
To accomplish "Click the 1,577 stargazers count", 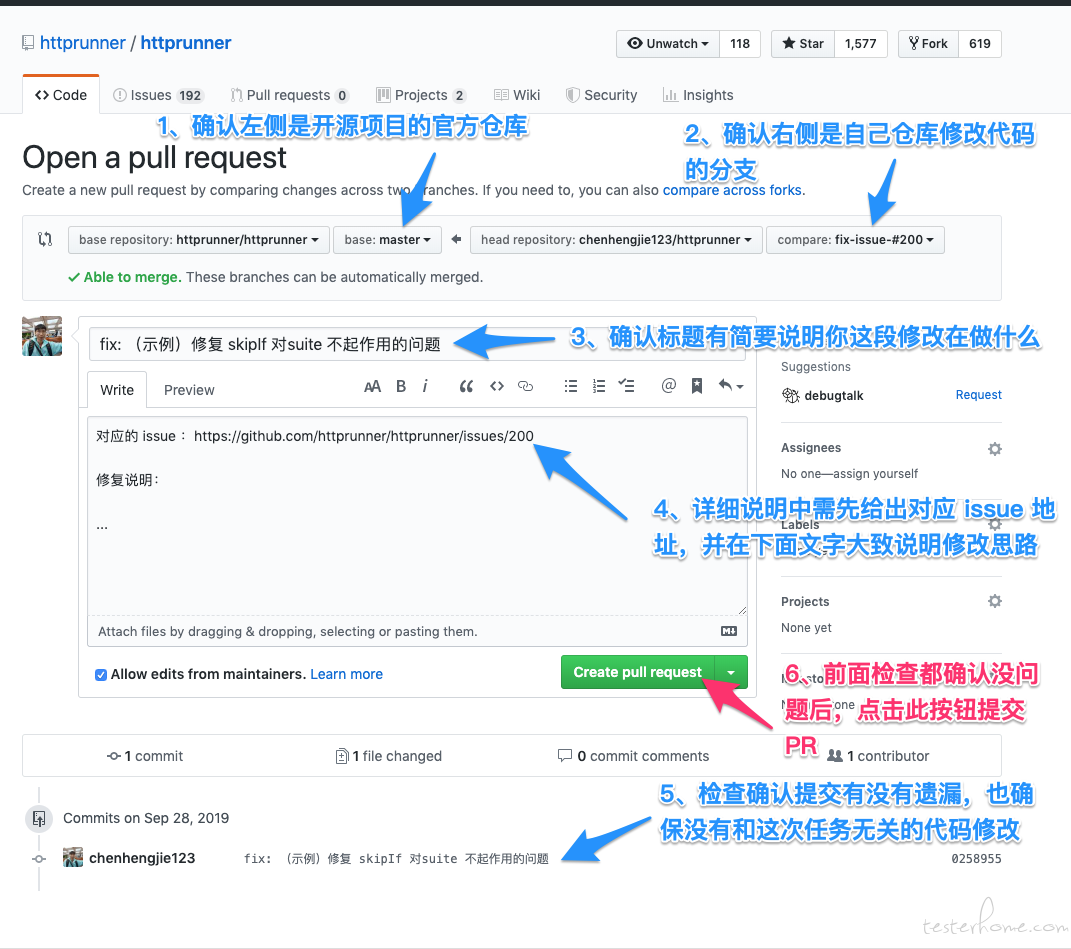I will [x=860, y=44].
